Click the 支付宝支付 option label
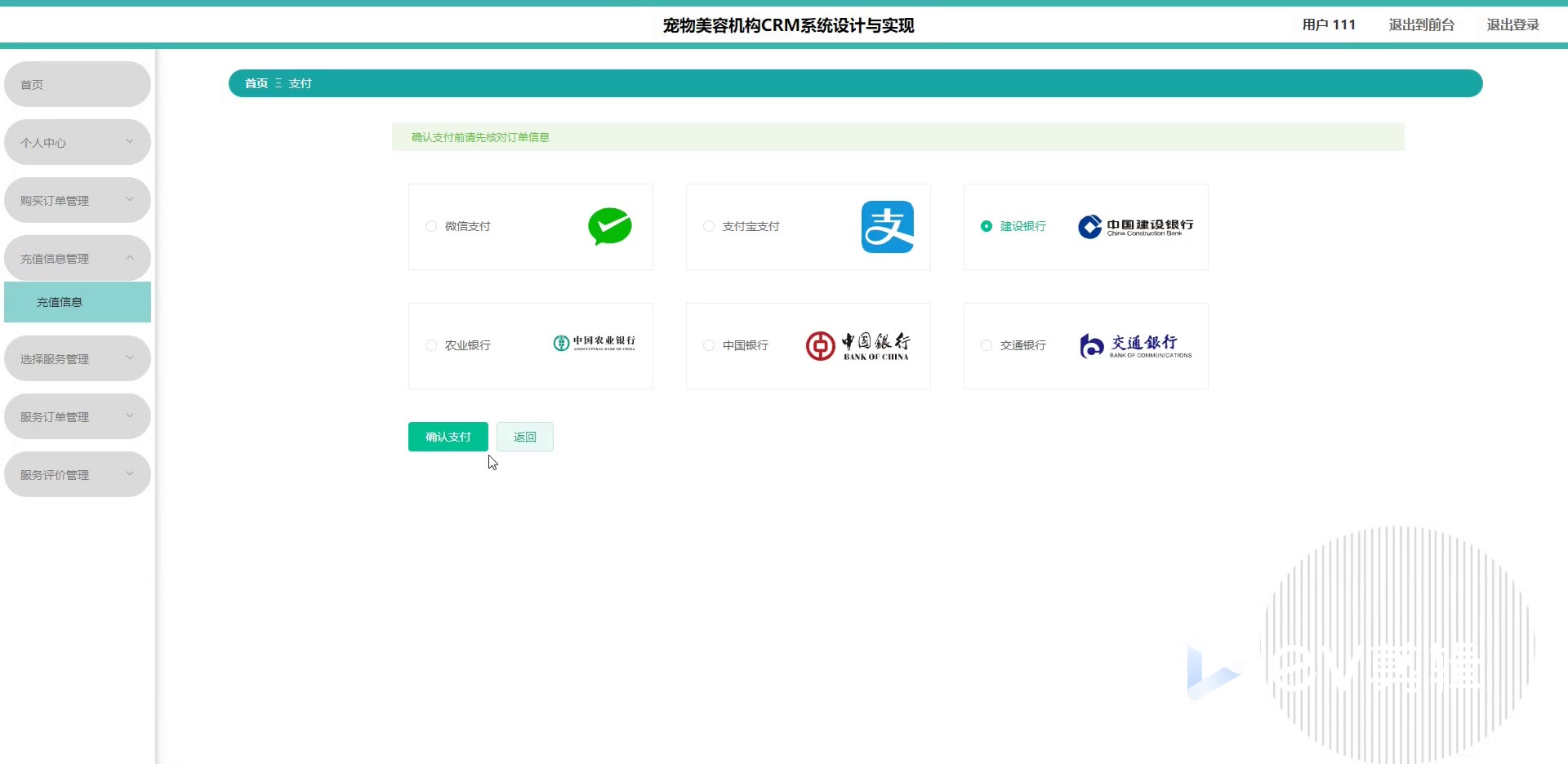Screen dimensions: 1568x764 click(x=751, y=226)
